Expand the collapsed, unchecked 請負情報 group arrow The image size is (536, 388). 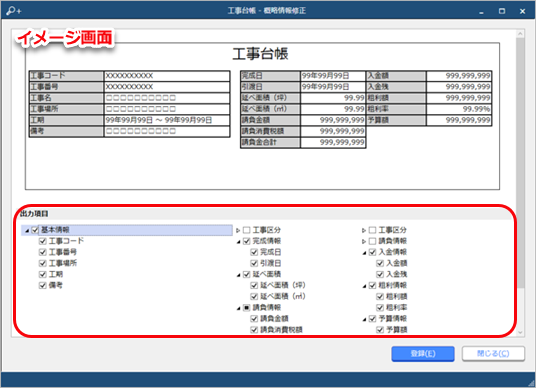[x=364, y=241]
